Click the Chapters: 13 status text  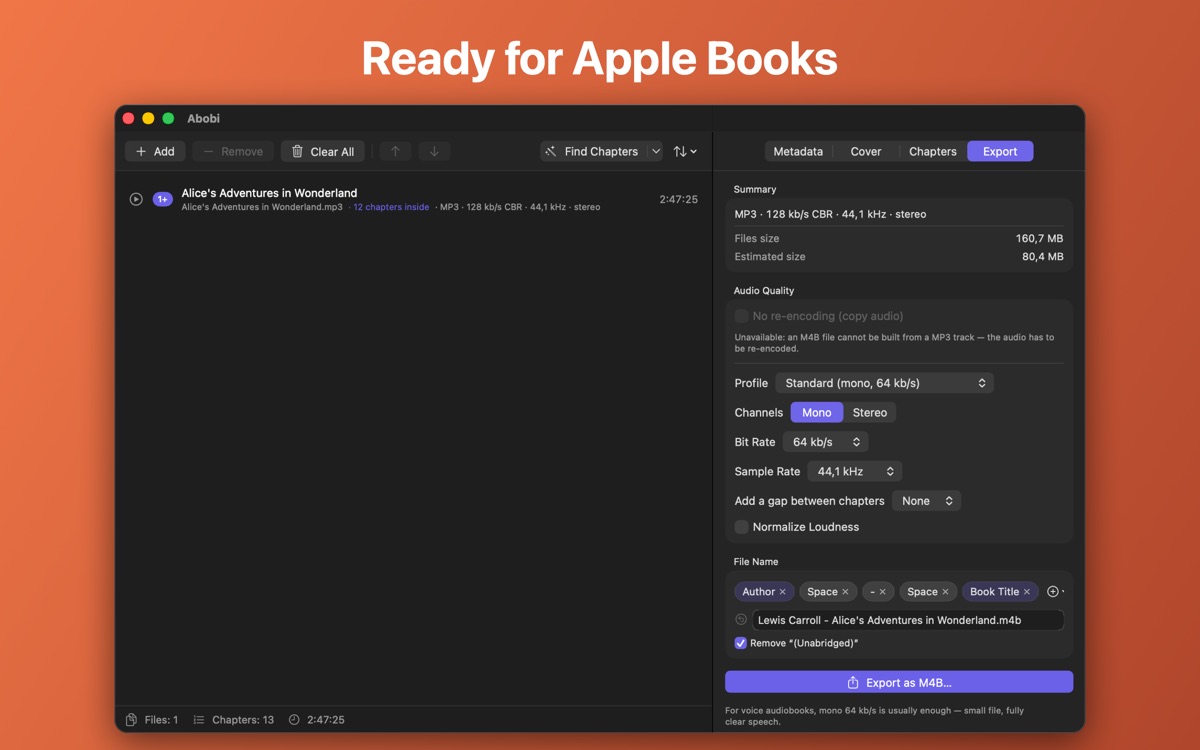point(243,720)
